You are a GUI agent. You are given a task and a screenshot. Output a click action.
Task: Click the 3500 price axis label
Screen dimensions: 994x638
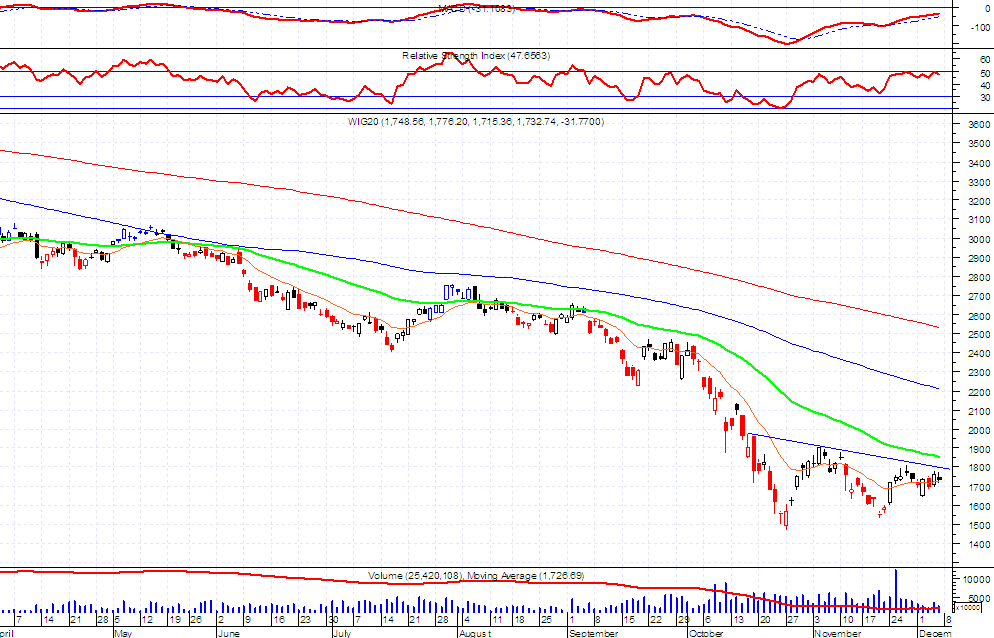click(x=979, y=143)
